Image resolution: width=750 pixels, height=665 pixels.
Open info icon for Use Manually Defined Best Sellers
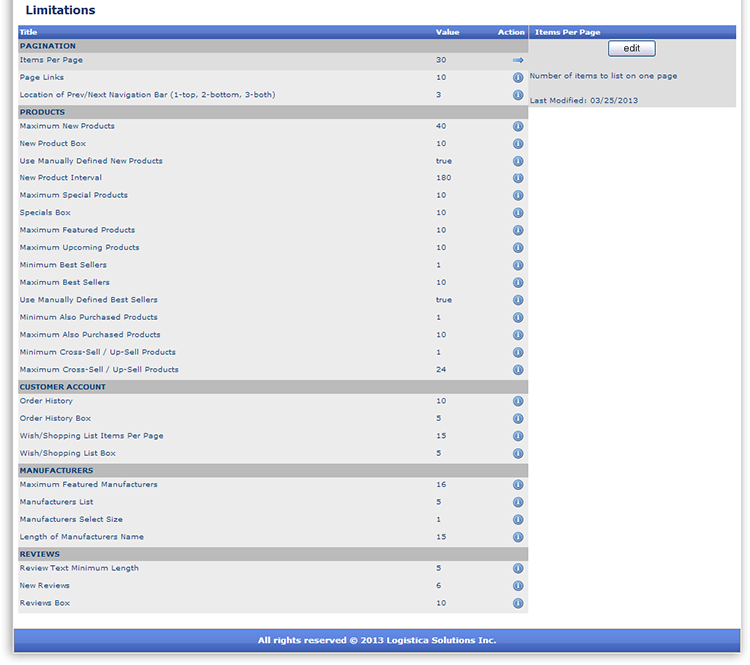[x=518, y=300]
